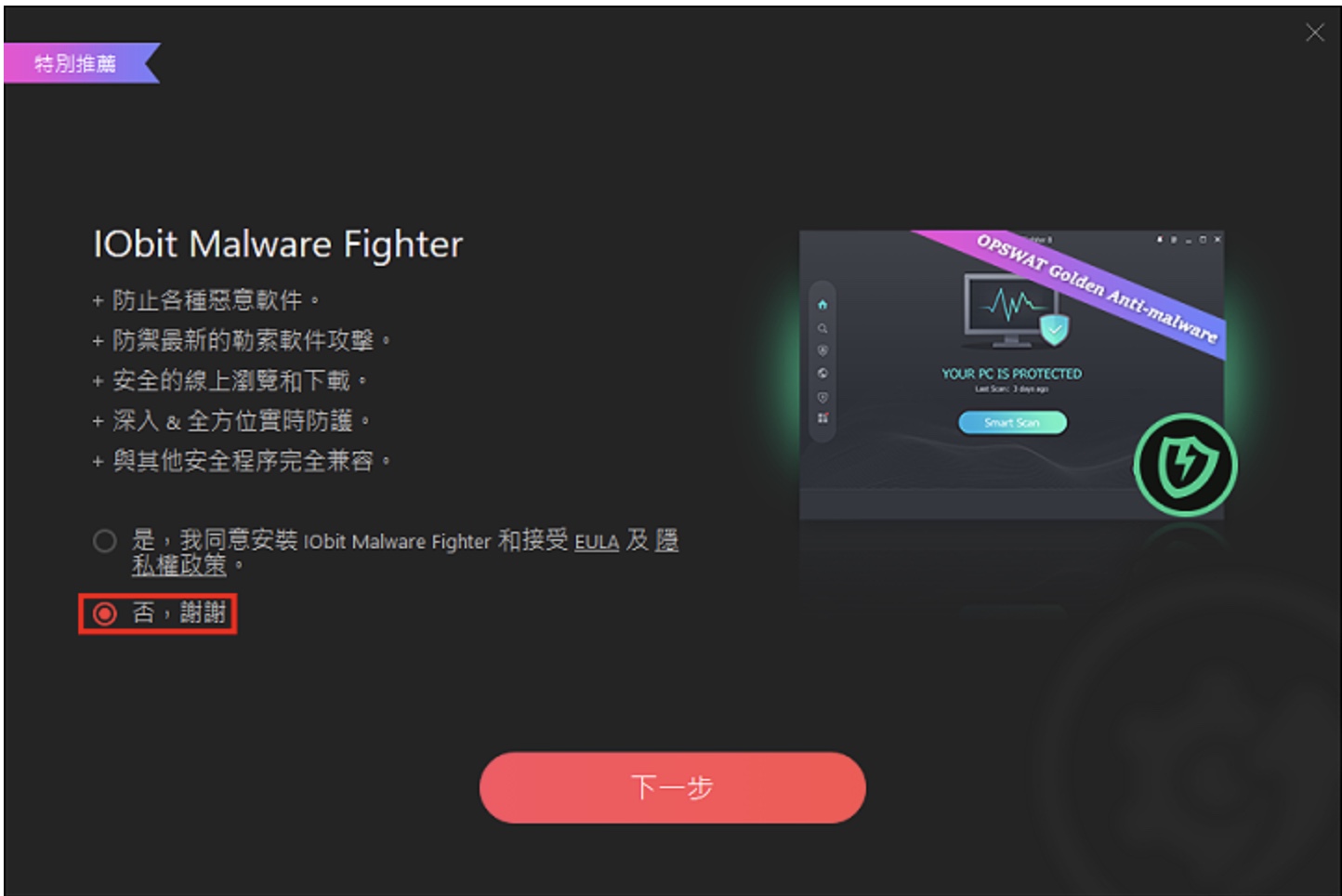Click the teal checkmark shield in preview

[x=1054, y=329]
